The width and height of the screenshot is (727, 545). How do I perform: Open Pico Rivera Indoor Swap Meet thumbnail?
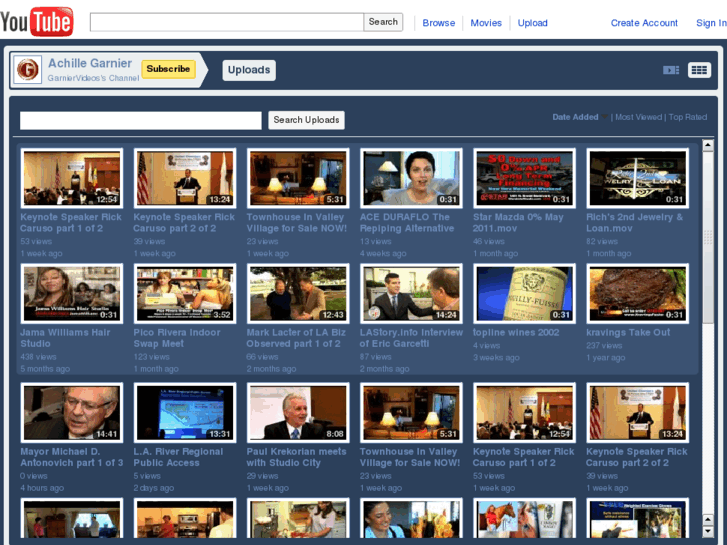coord(185,294)
